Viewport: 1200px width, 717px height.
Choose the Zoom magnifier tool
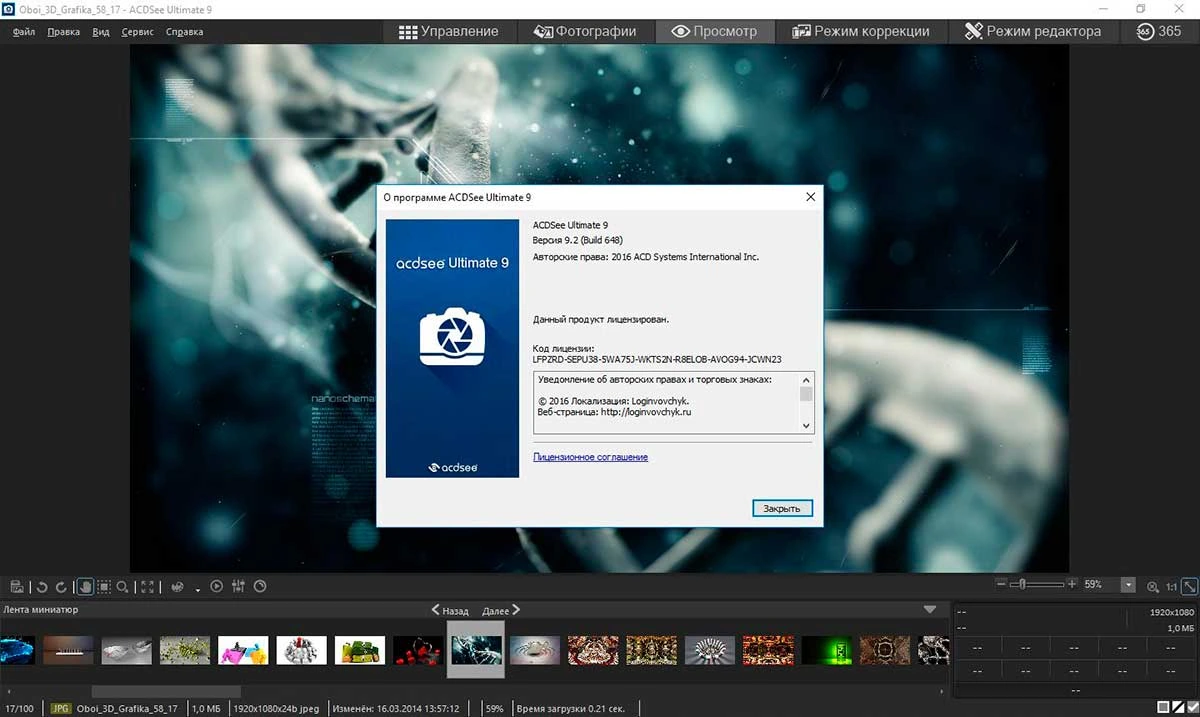[122, 587]
